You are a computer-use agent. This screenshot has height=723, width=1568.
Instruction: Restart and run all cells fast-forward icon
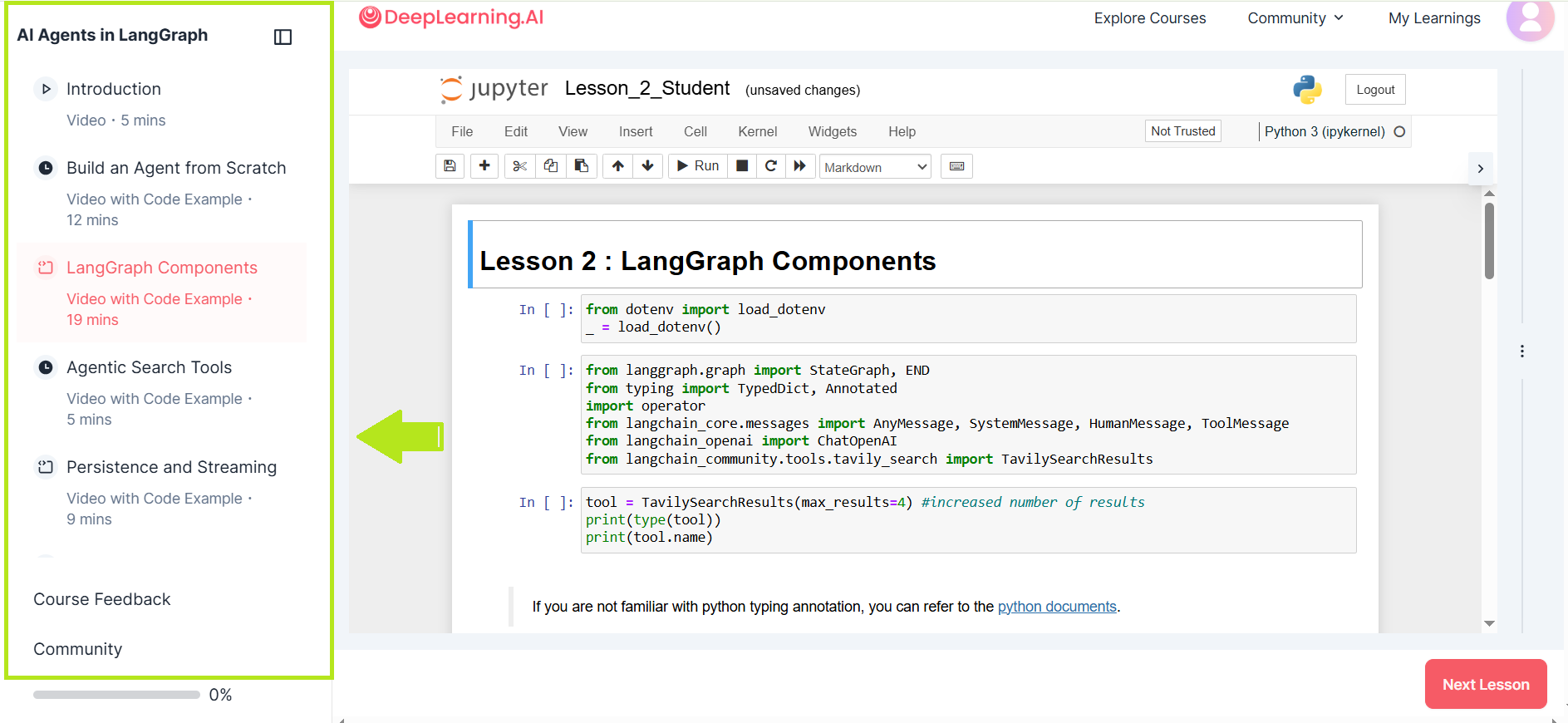(x=799, y=166)
